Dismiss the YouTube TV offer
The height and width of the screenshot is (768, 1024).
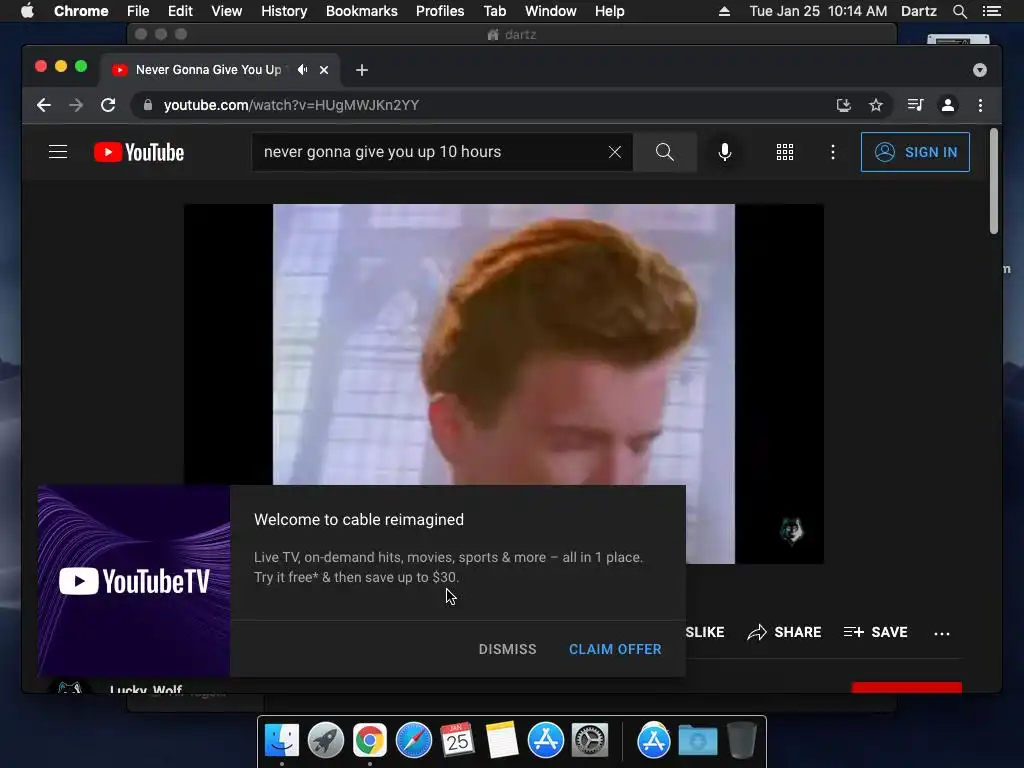(507, 649)
